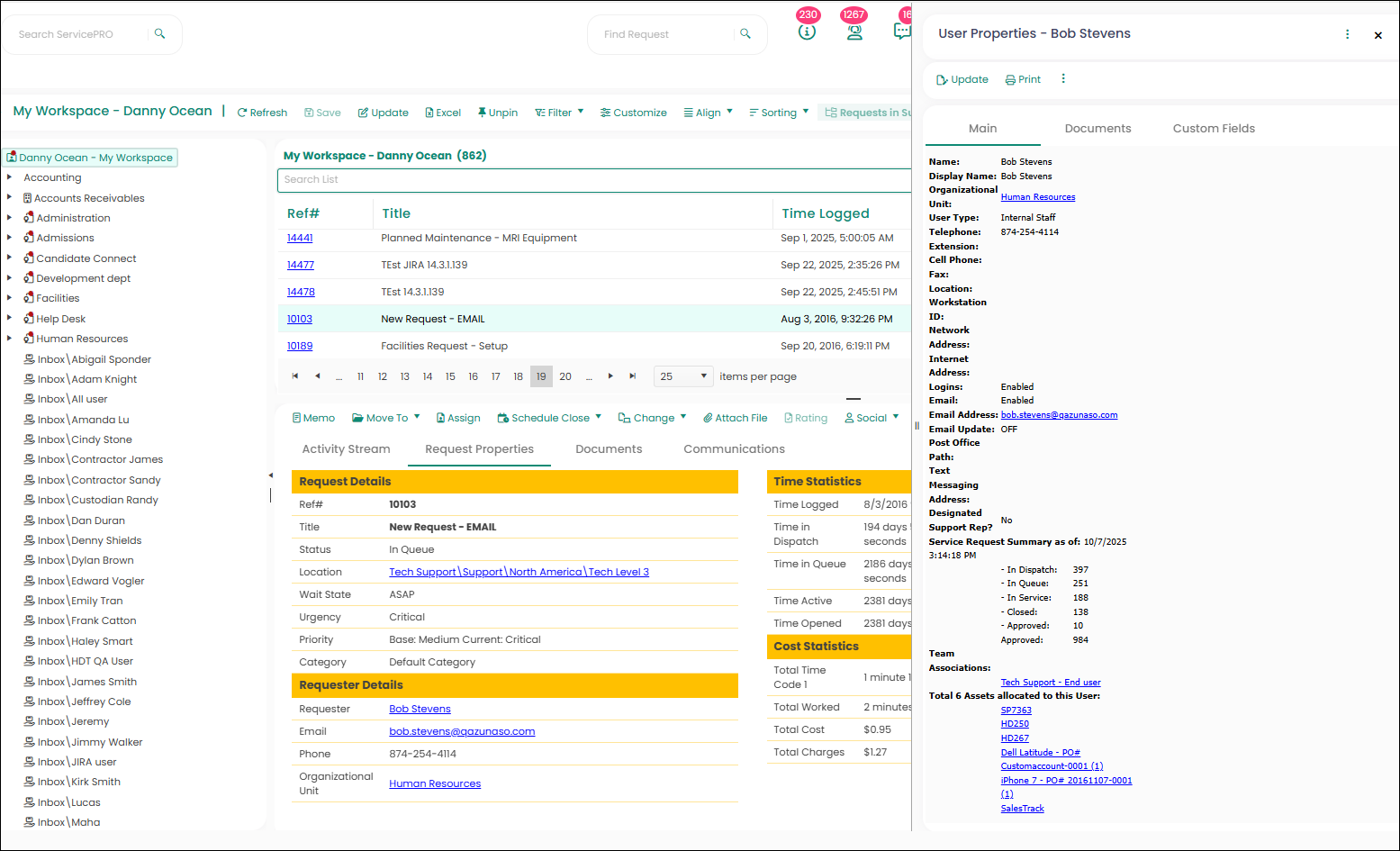Click the Print icon in User Properties
The width and height of the screenshot is (1400, 851).
click(1010, 80)
